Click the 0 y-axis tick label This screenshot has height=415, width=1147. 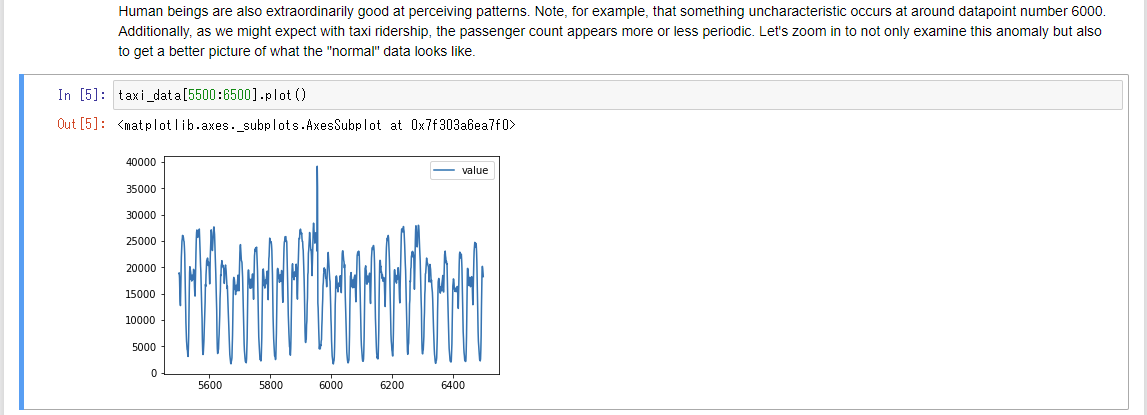coord(156,373)
